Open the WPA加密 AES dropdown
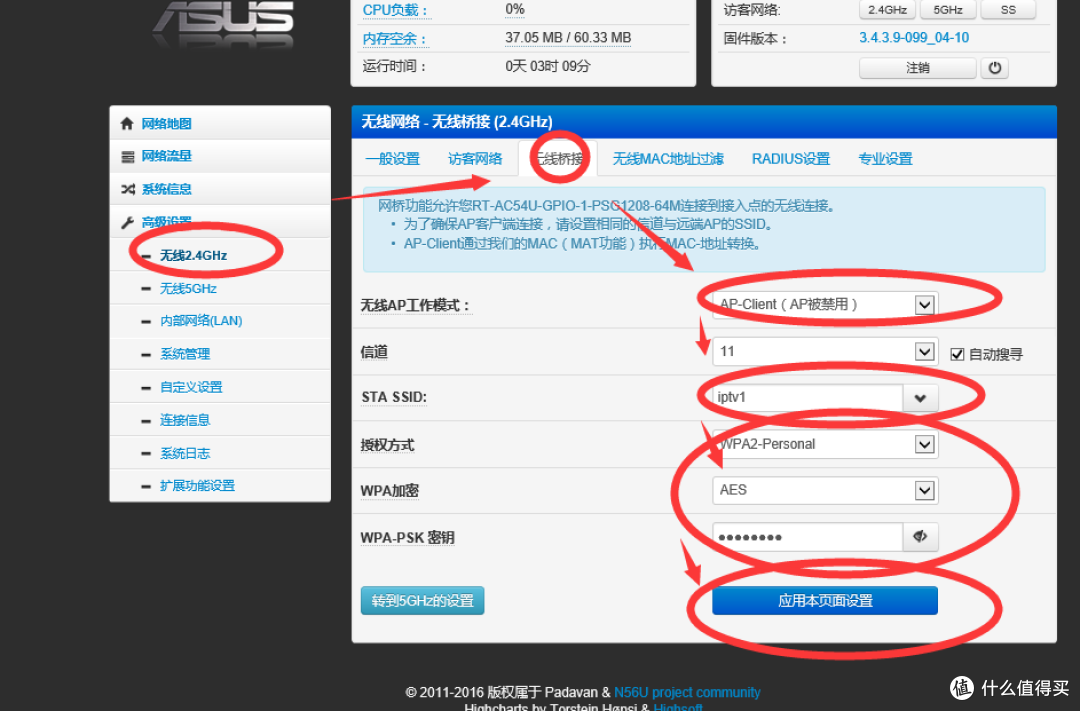The image size is (1080, 711). point(824,490)
